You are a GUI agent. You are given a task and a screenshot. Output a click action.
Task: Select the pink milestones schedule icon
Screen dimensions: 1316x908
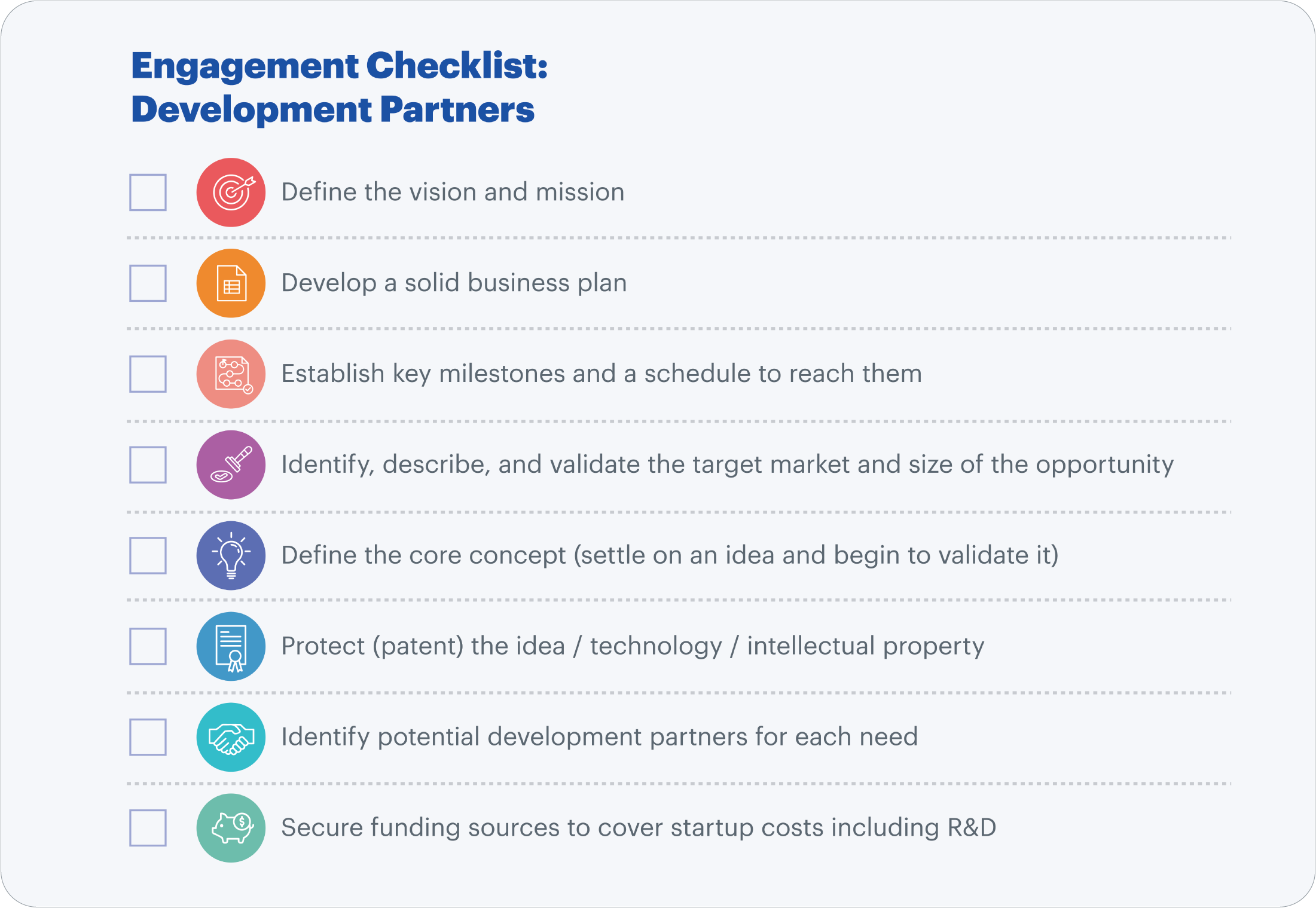pyautogui.click(x=231, y=374)
